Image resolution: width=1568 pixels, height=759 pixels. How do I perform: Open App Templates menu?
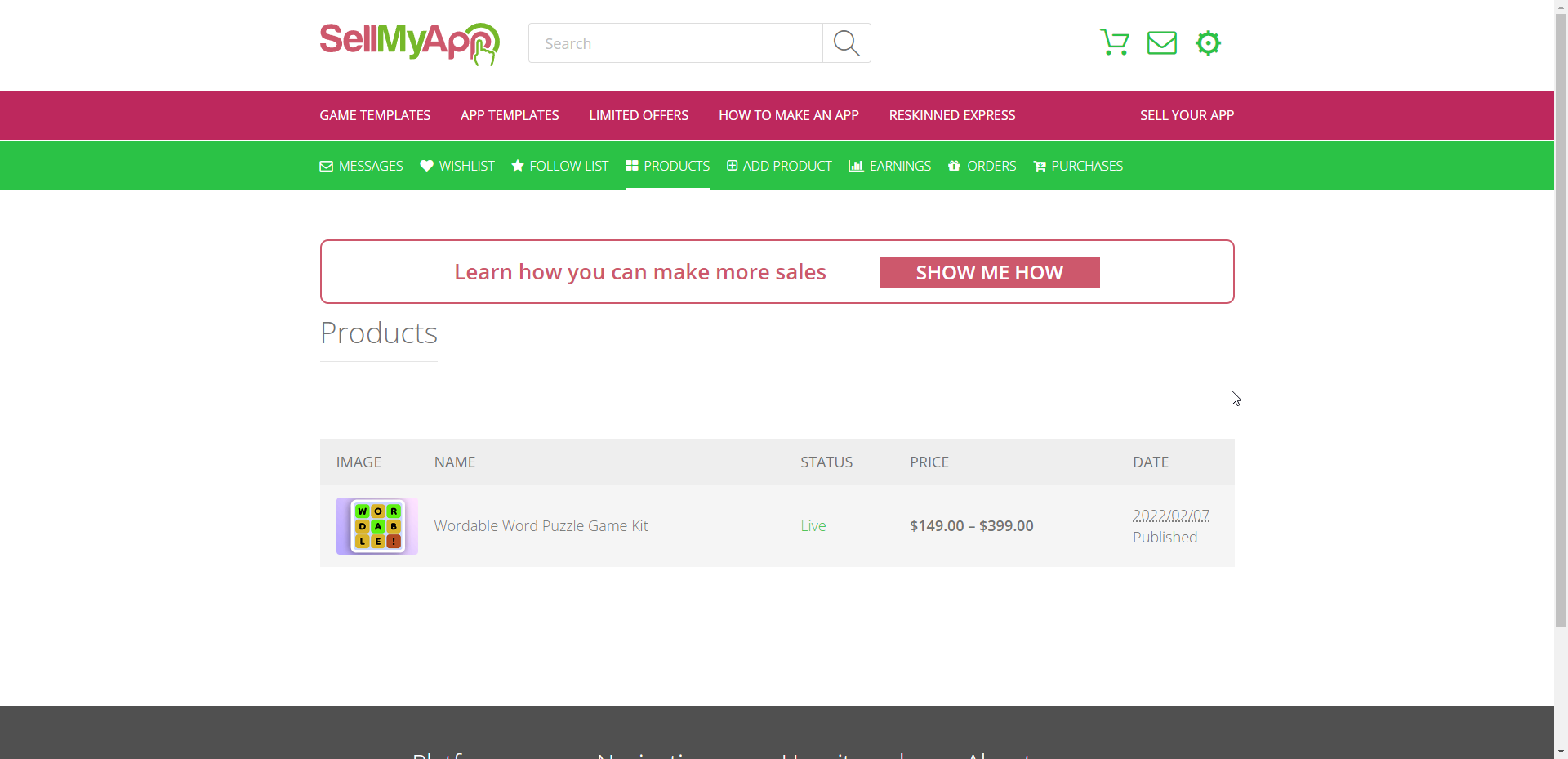510,115
